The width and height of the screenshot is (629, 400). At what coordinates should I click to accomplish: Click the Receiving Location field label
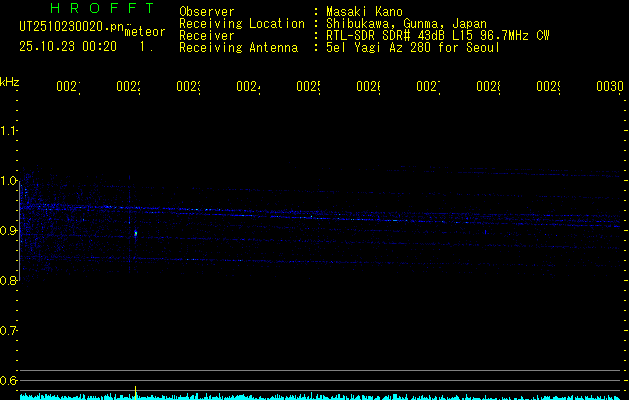[x=242, y=24]
